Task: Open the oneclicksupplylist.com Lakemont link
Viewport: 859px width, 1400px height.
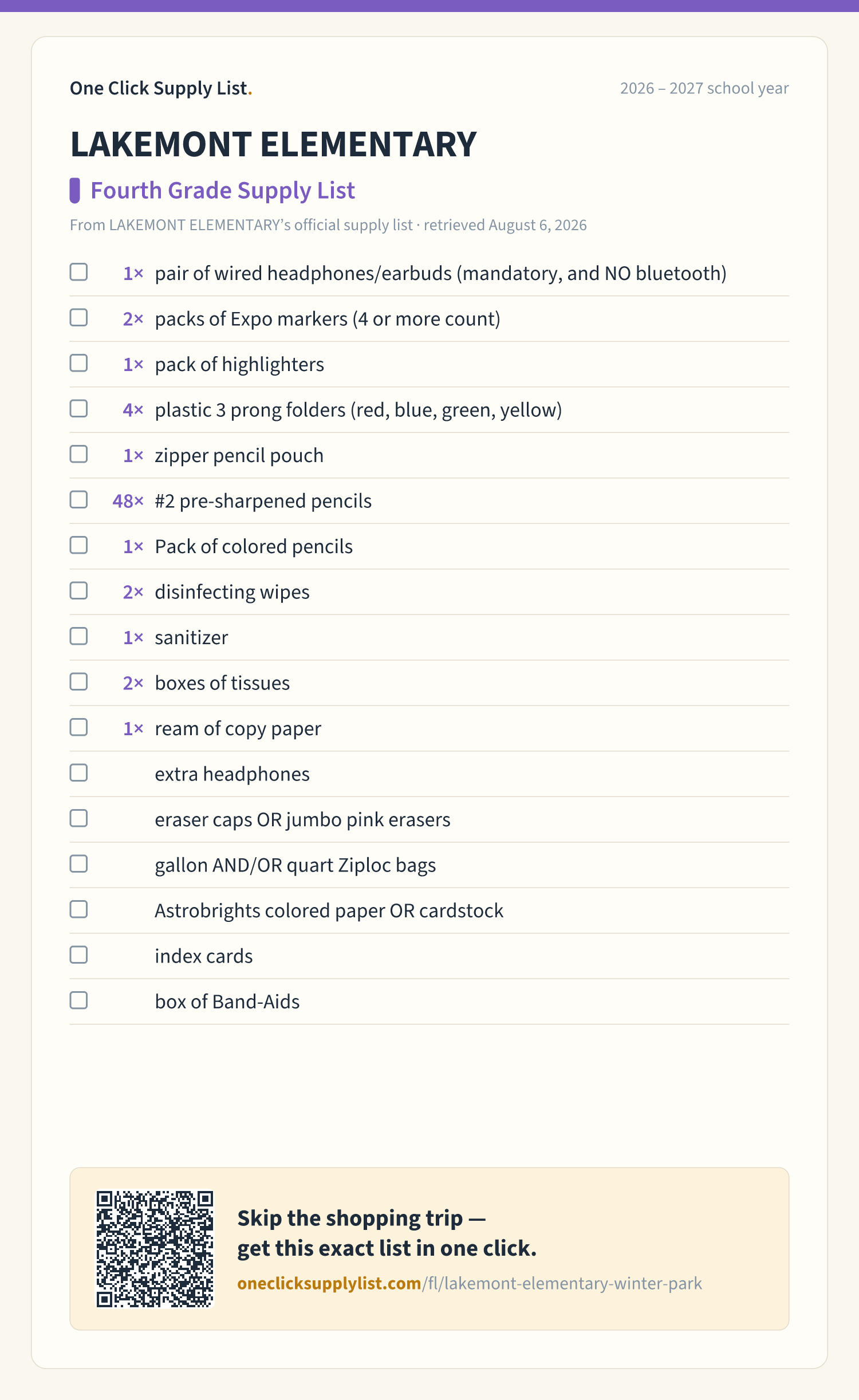Action: tap(470, 1283)
